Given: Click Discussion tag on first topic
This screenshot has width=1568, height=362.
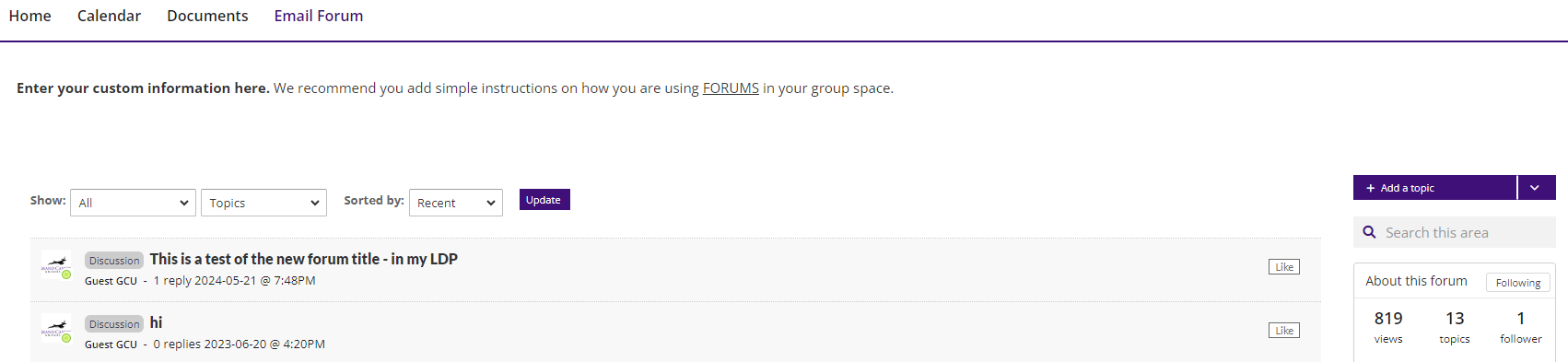Looking at the screenshot, I should 114,261.
